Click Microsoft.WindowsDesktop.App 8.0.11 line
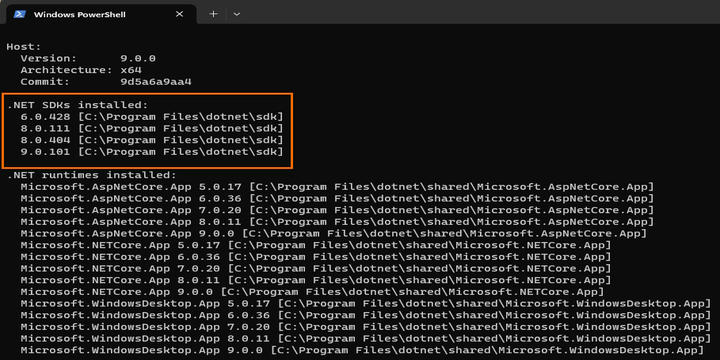Screen dimensions: 720x360 [x=366, y=339]
